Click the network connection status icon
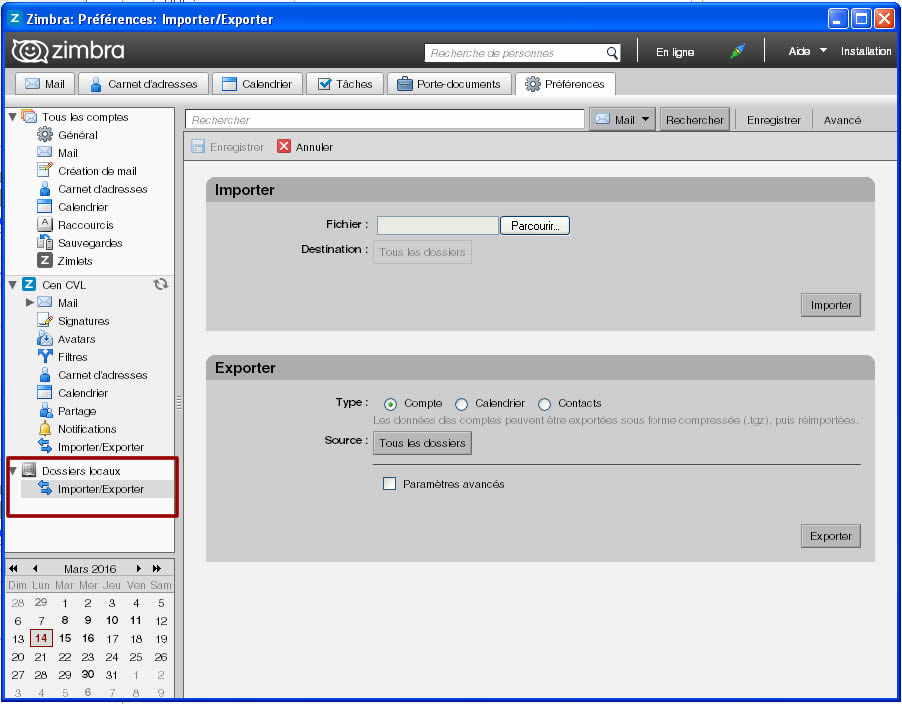 point(738,52)
